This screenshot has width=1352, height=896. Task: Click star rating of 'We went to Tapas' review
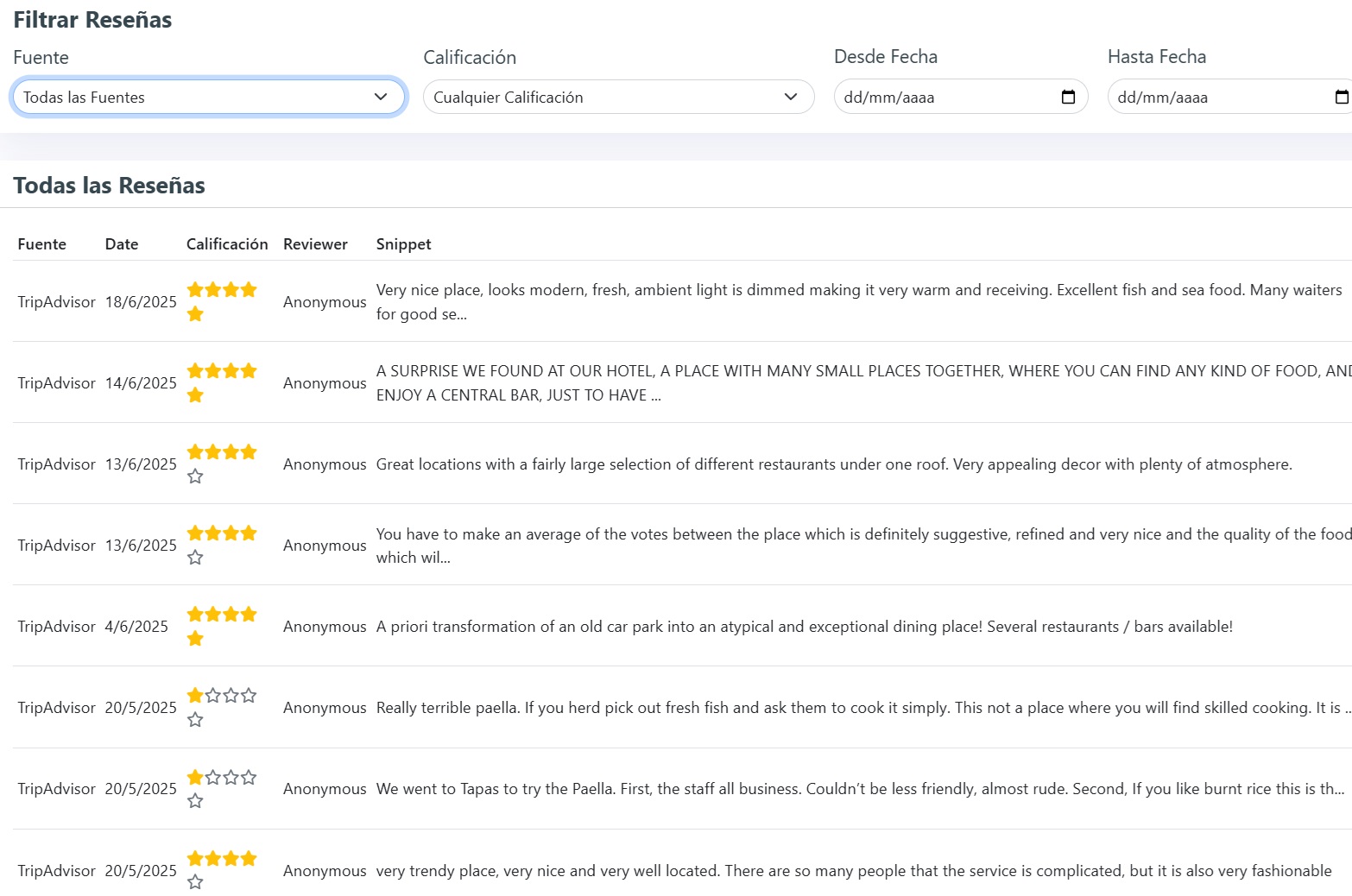pyautogui.click(x=222, y=788)
